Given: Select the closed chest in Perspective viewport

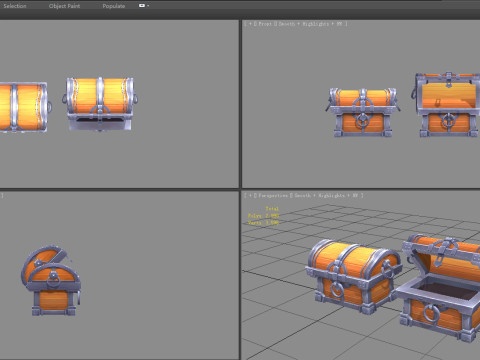Looking at the screenshot, I should pos(353,276).
